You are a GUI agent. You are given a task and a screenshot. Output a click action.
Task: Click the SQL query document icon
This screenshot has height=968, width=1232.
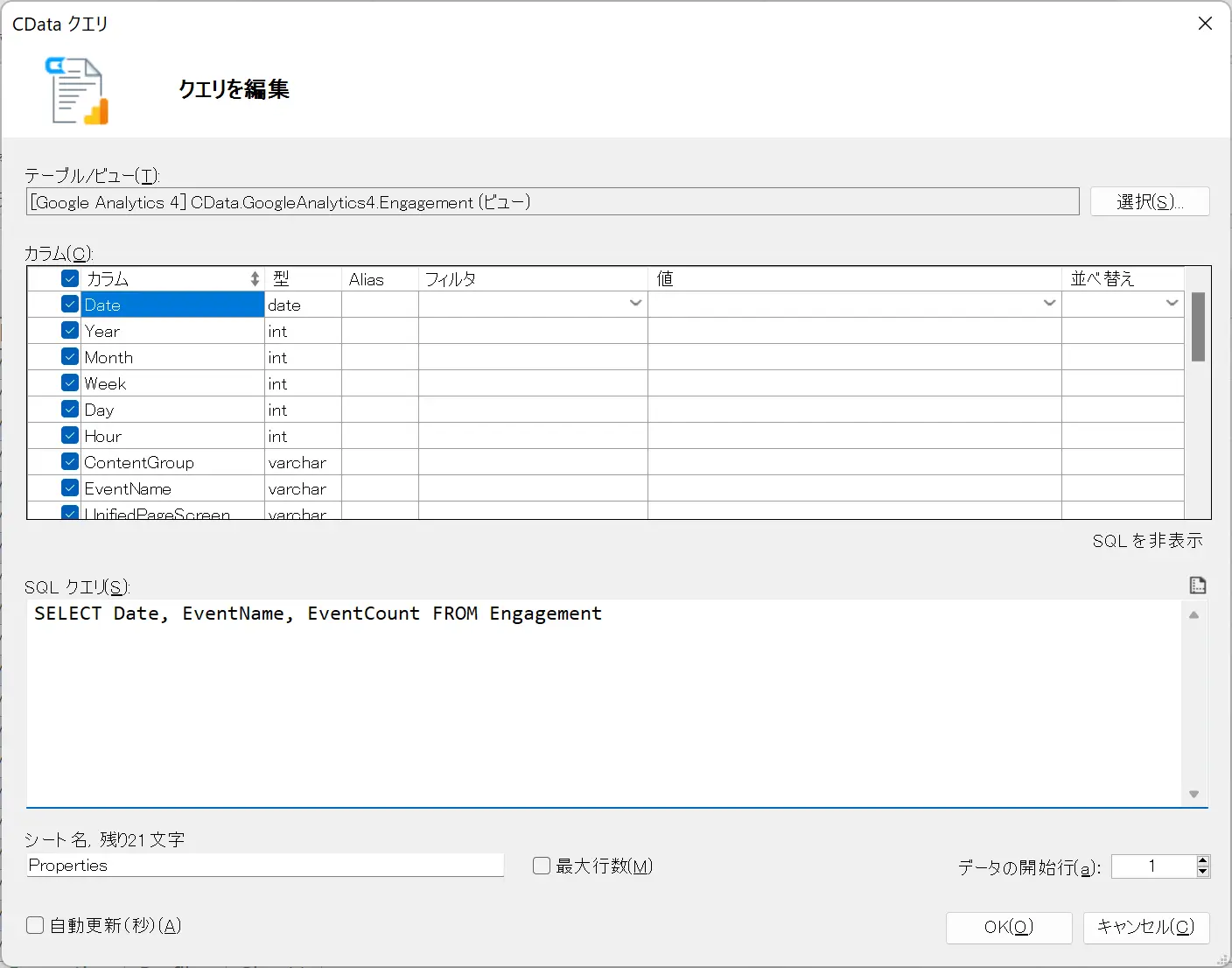tap(1198, 585)
